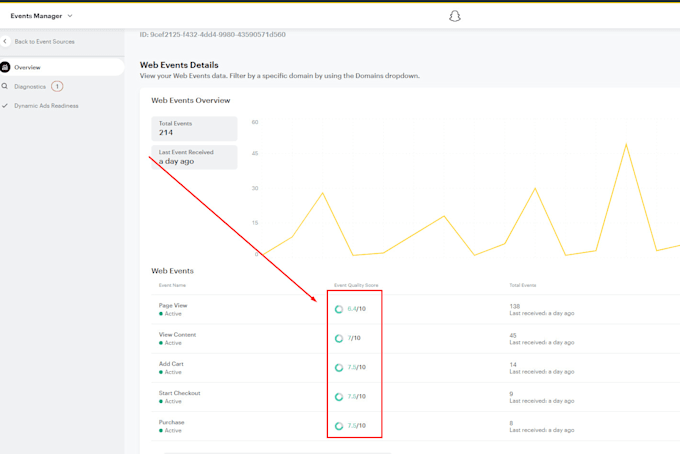Click the 138 total events value
The height and width of the screenshot is (454, 680).
514,306
